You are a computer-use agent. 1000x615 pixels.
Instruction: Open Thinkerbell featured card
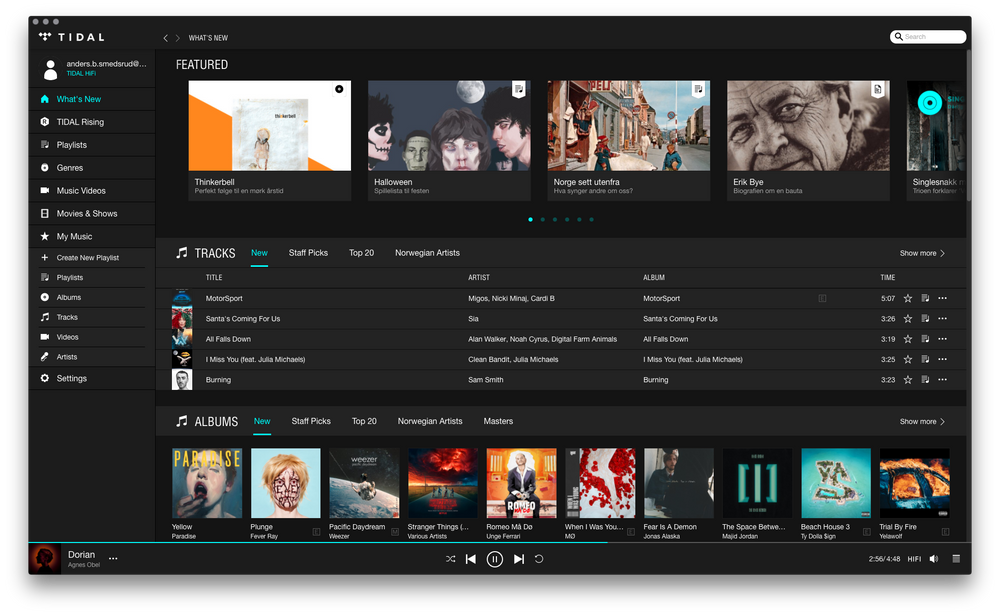click(270, 140)
